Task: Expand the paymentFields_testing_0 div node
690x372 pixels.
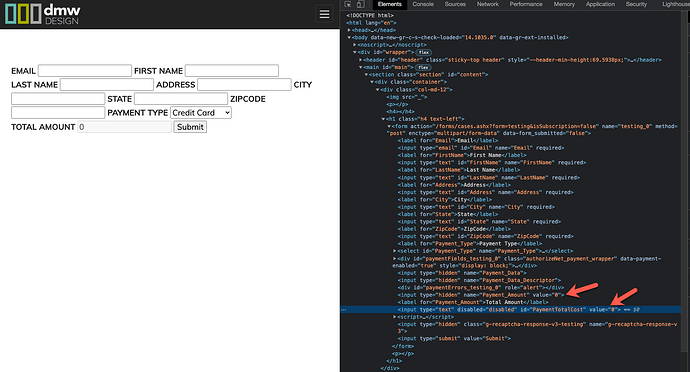Action: click(x=395, y=259)
